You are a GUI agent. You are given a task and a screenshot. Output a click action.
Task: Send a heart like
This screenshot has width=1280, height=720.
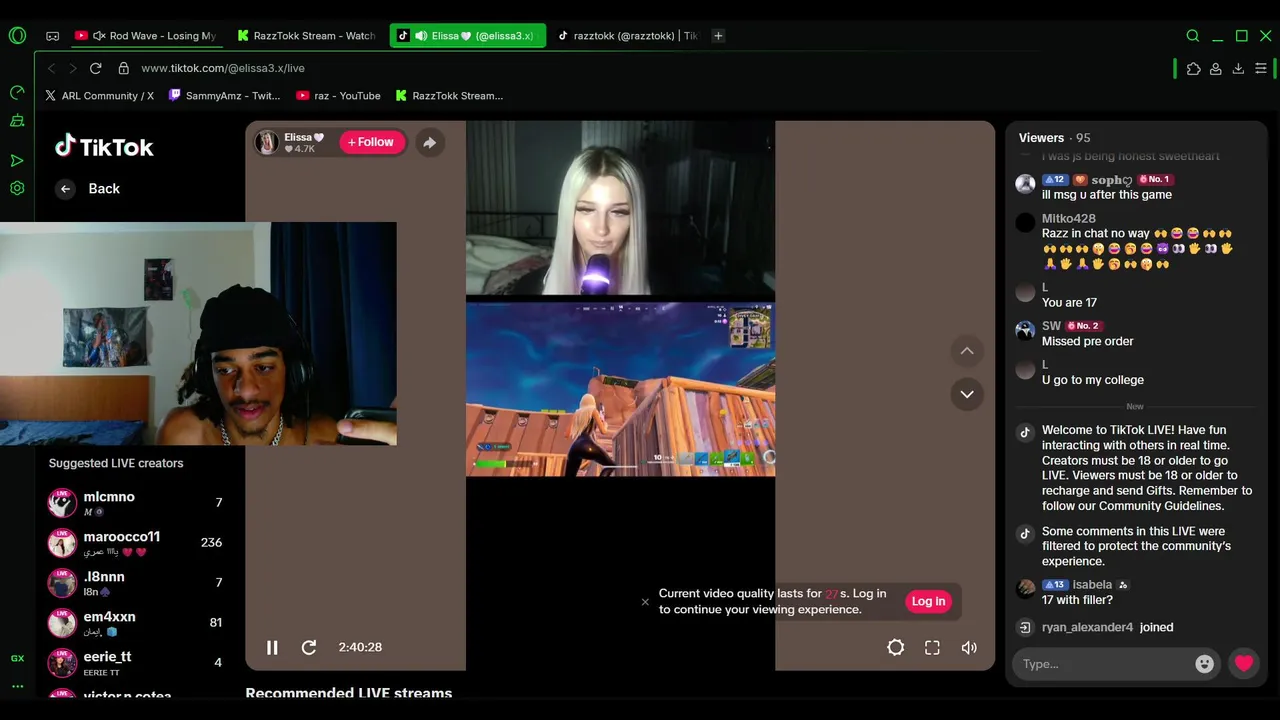click(x=1244, y=663)
